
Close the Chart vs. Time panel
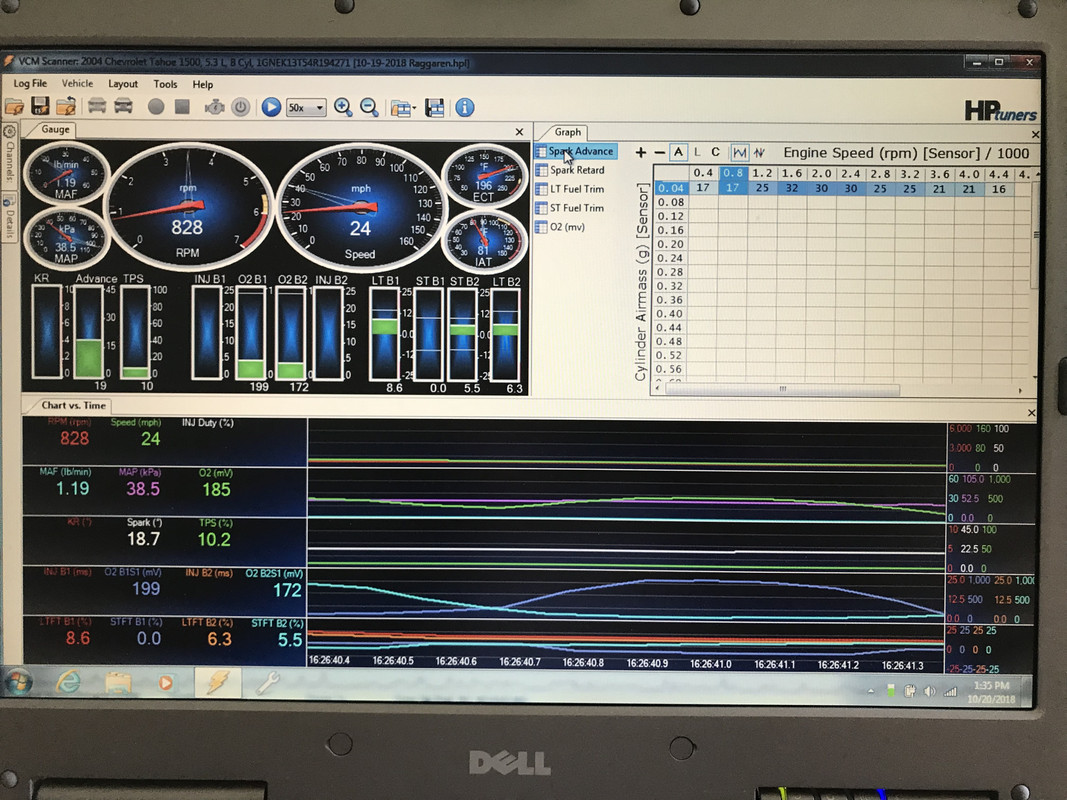1031,413
